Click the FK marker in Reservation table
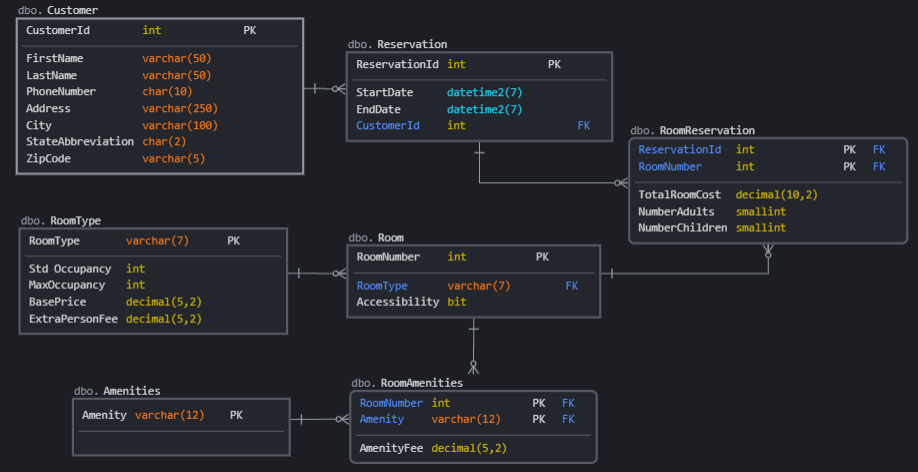This screenshot has width=918, height=472. (584, 125)
